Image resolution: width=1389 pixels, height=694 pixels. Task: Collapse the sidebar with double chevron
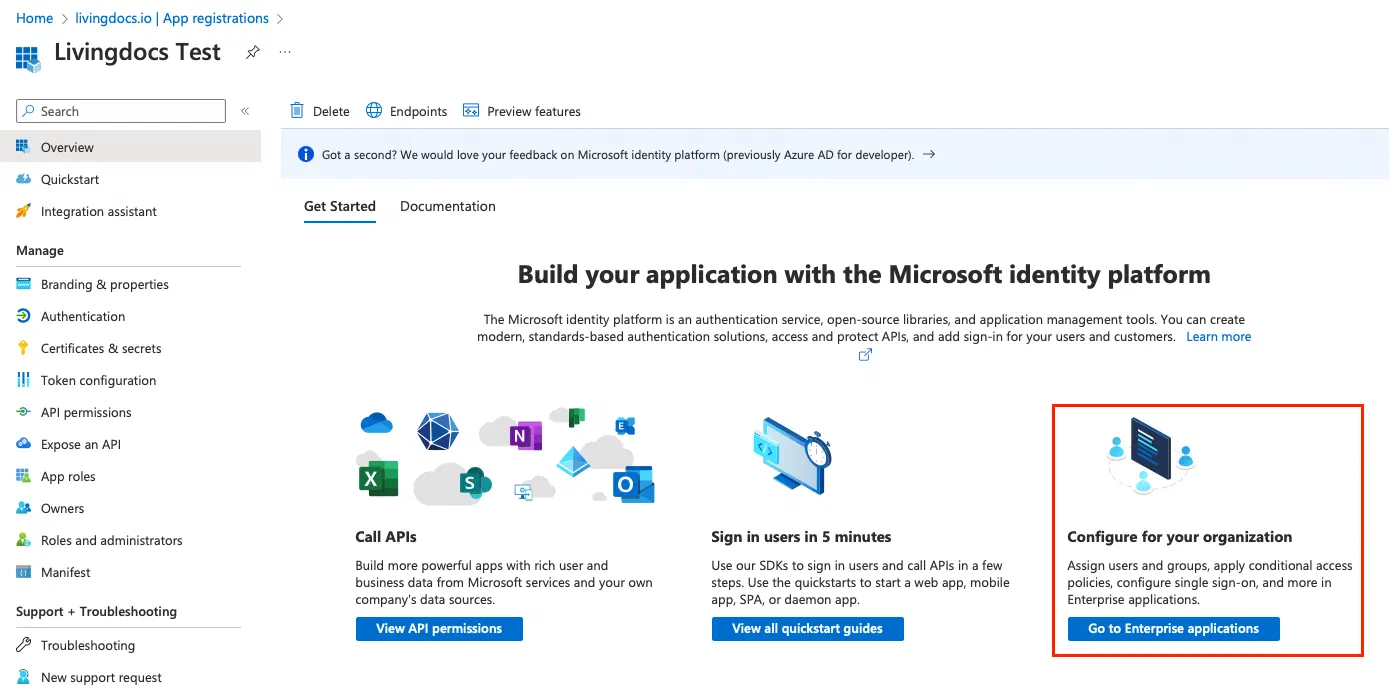(x=245, y=111)
